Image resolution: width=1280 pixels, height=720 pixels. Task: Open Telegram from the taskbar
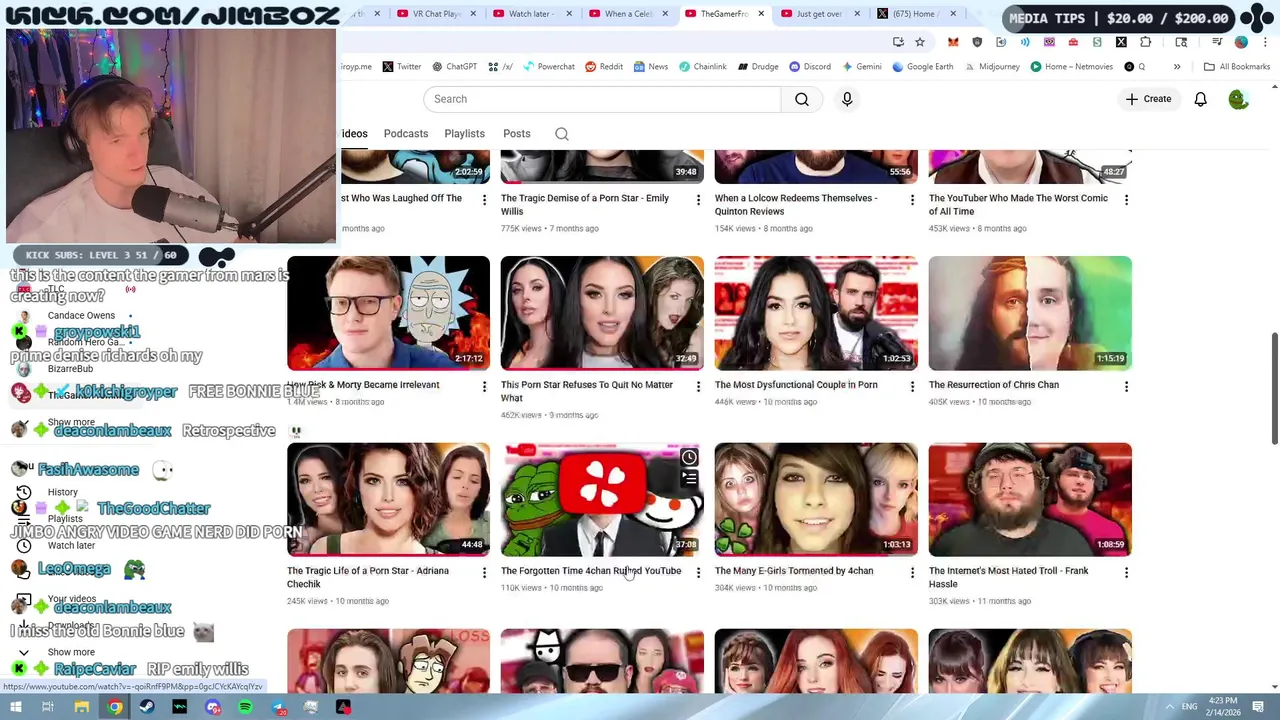pos(278,707)
